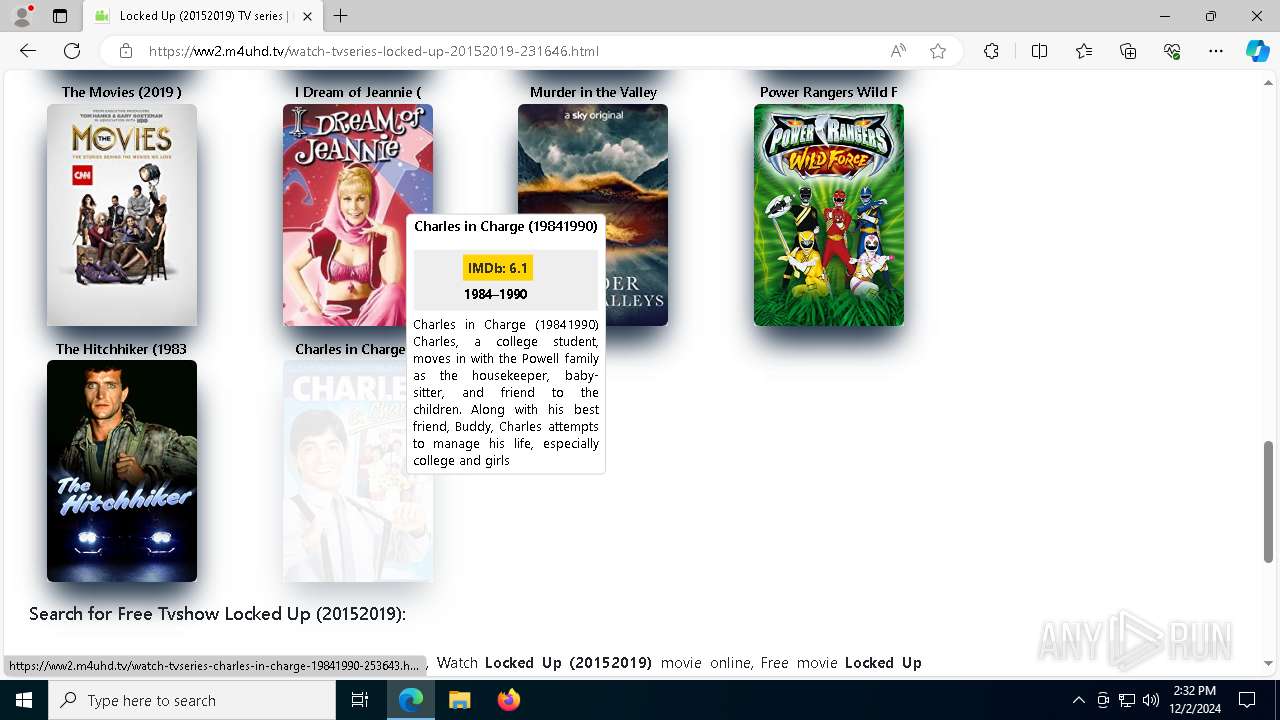Viewport: 1280px width, 720px height.
Task: View site information via the lock icon
Action: coord(126,51)
